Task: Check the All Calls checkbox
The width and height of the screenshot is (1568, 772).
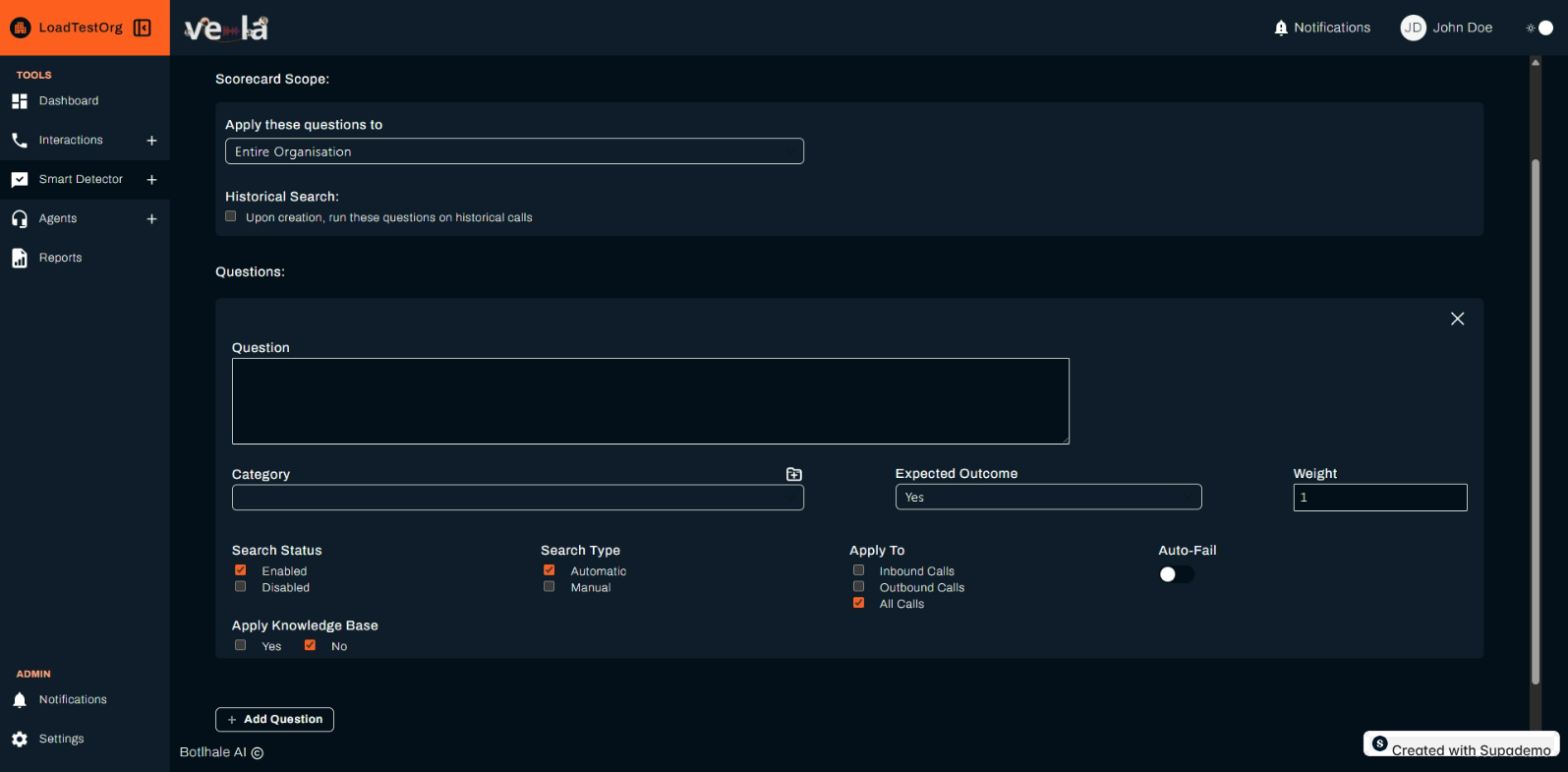Action: [x=859, y=603]
